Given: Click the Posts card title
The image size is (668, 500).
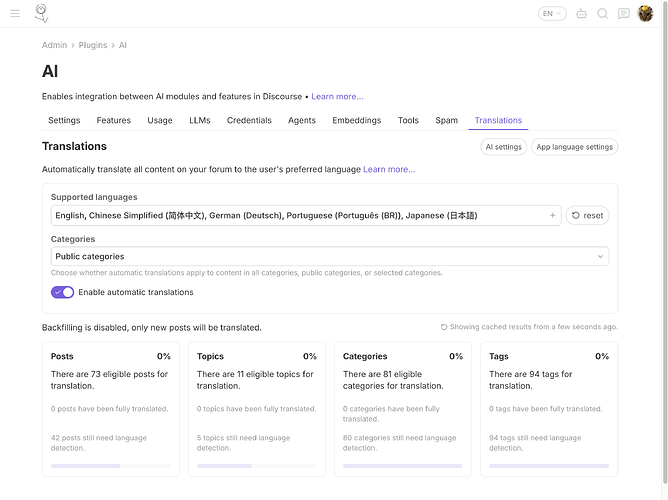Looking at the screenshot, I should coord(62,356).
